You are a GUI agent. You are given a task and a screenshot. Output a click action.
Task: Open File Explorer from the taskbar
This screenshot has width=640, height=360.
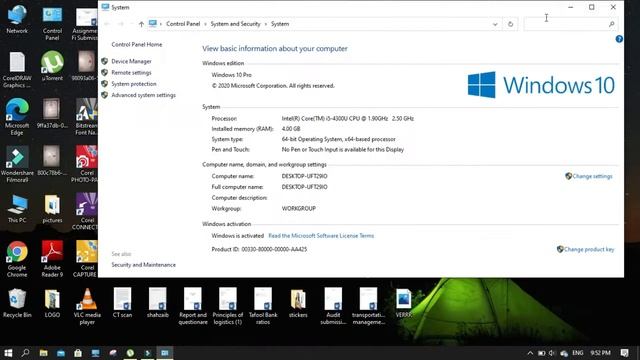click(x=43, y=353)
